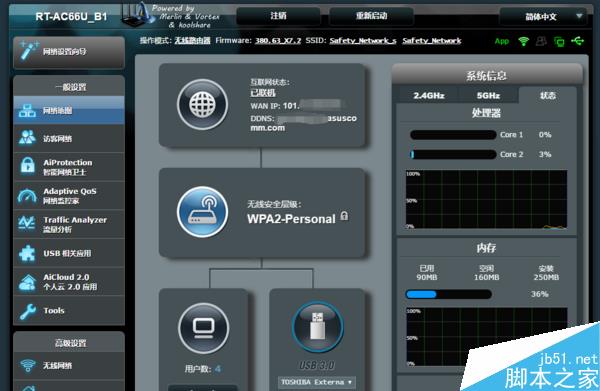Click the internet globe status icon
This screenshot has height=391, width=600.
(x=202, y=104)
